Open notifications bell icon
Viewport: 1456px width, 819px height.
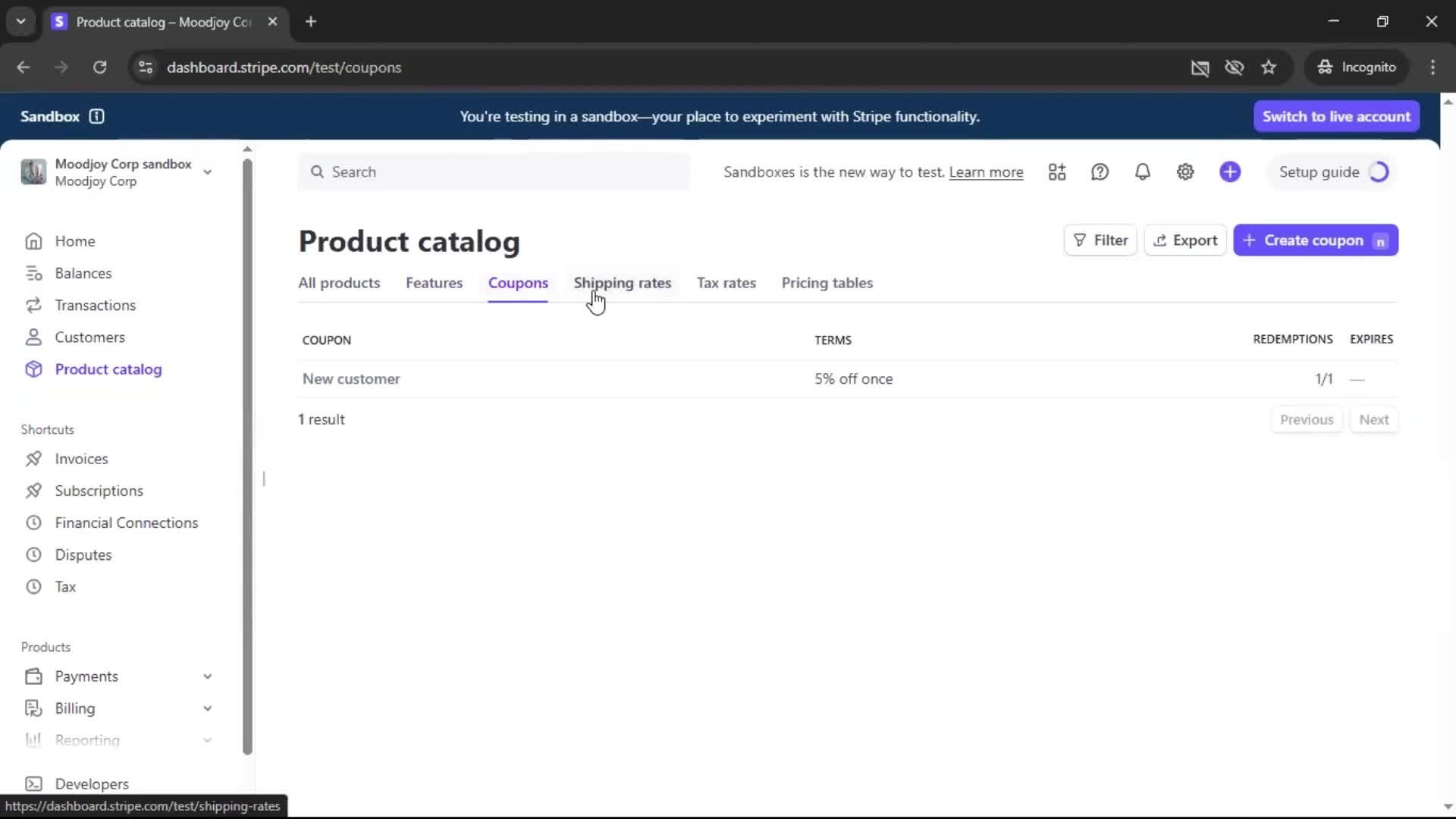(1142, 172)
